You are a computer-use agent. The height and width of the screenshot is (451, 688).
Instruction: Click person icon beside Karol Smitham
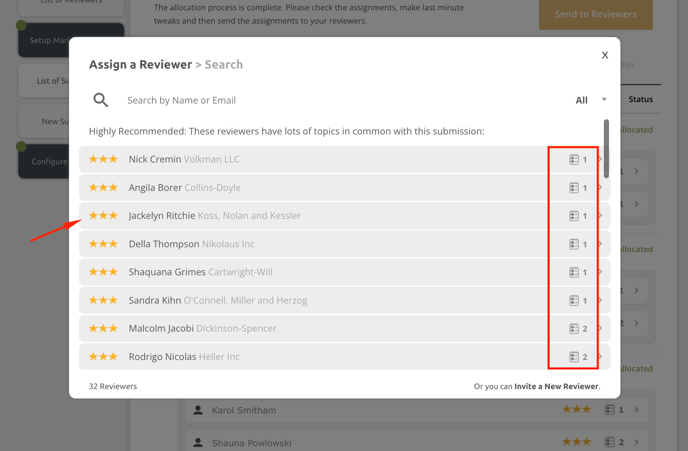click(x=198, y=410)
